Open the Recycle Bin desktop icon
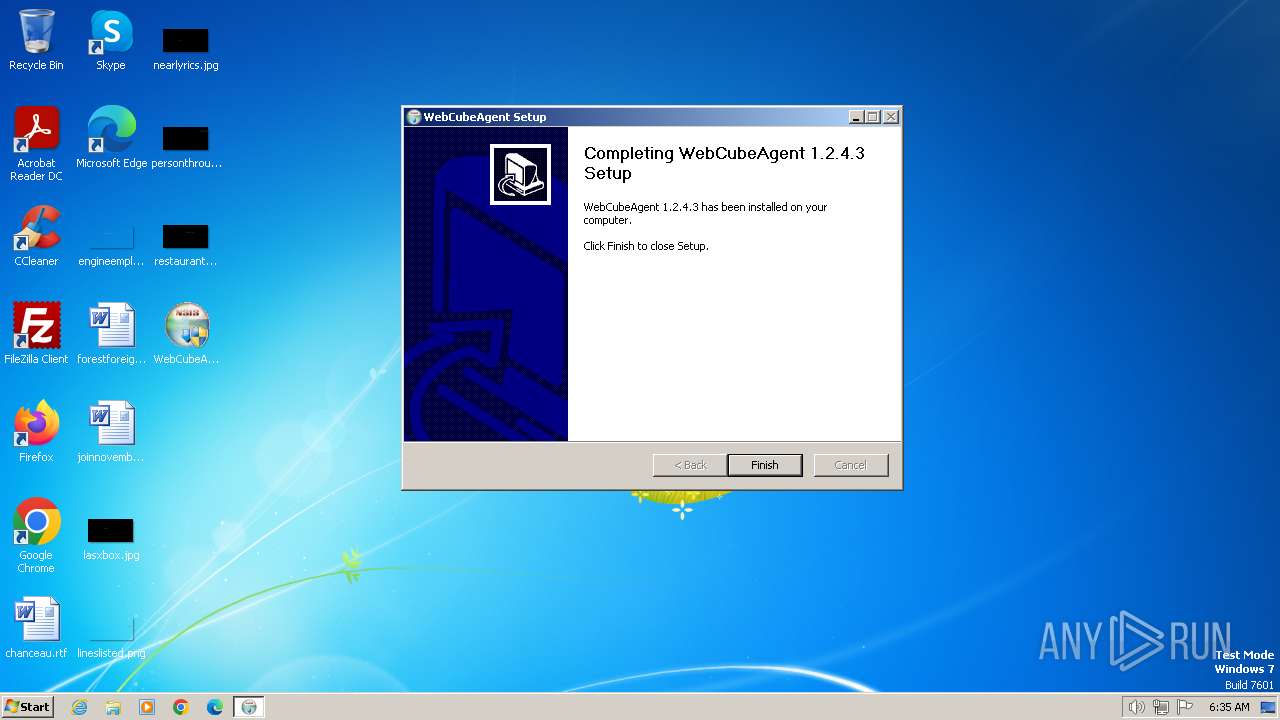The height and width of the screenshot is (720, 1280). click(x=36, y=40)
